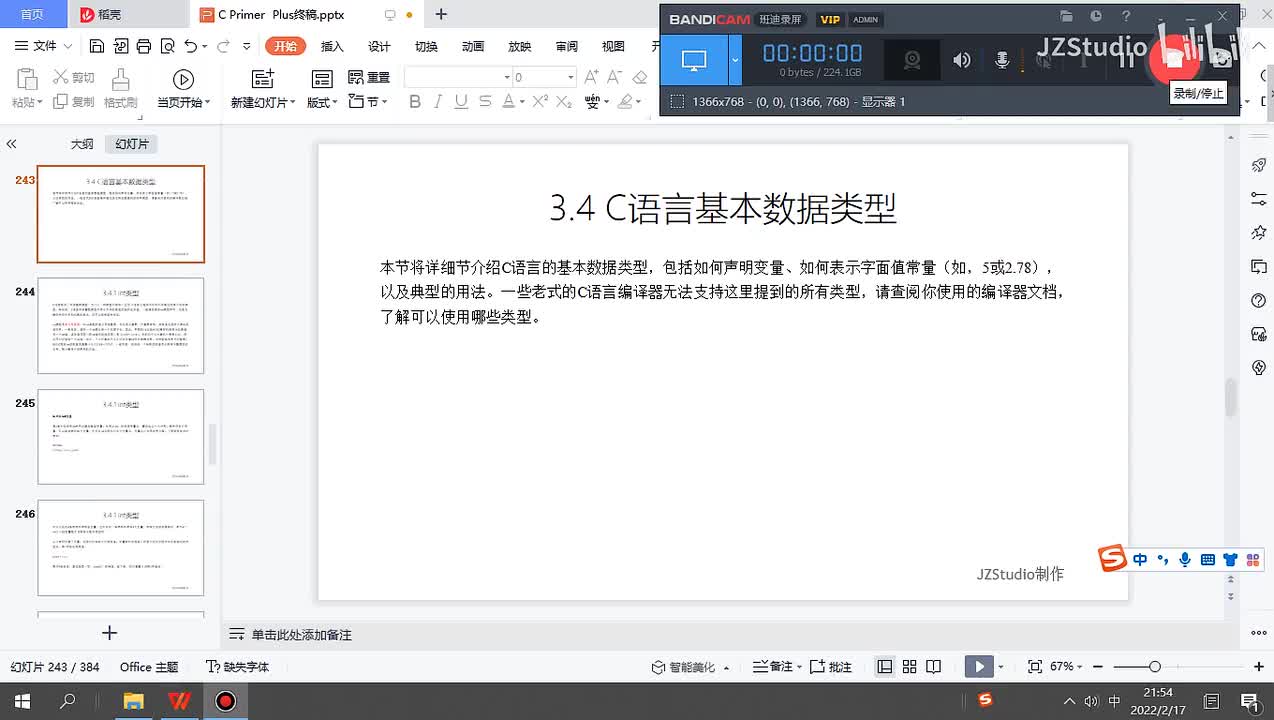Viewport: 1274px width, 720px height.
Task: Expand the quick access toolbar customize arrow
Action: coord(245,46)
